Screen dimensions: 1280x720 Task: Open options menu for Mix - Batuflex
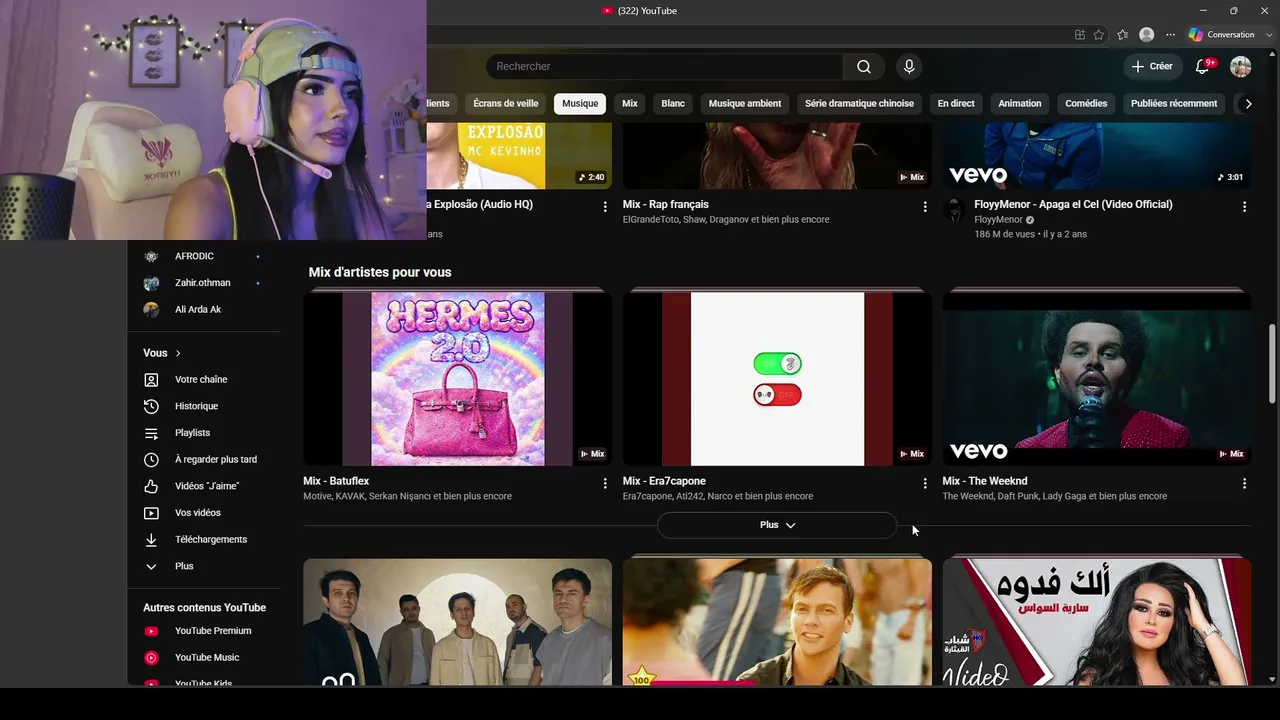point(605,483)
